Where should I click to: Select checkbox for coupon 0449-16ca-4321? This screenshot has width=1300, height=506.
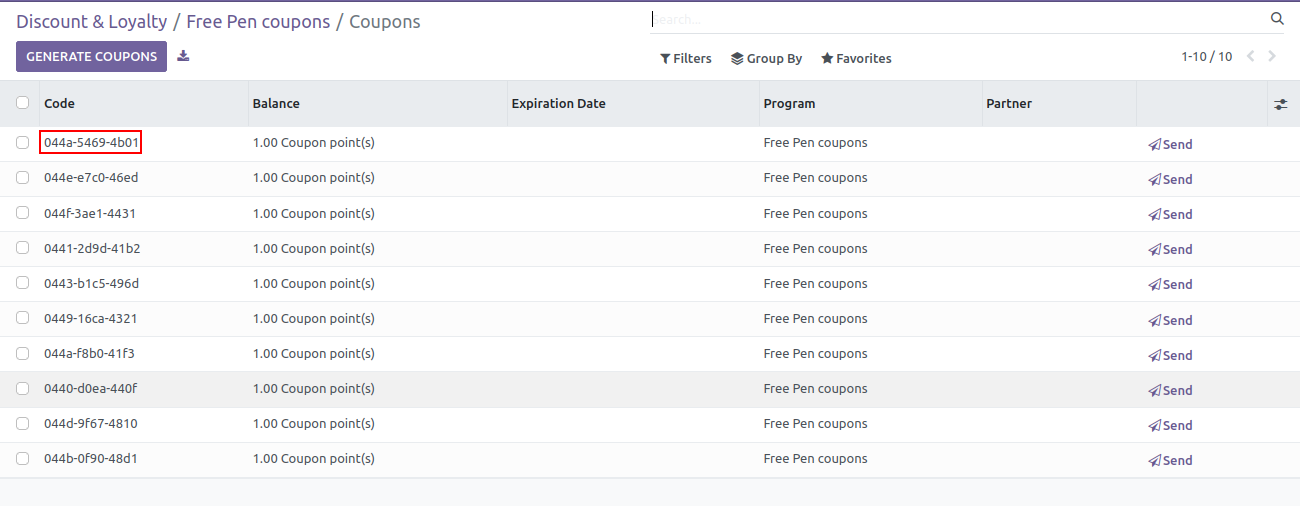pos(22,318)
